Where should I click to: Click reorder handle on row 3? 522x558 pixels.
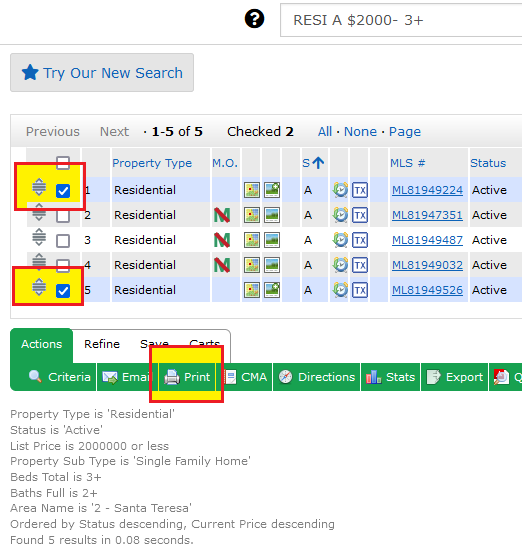[x=39, y=237]
